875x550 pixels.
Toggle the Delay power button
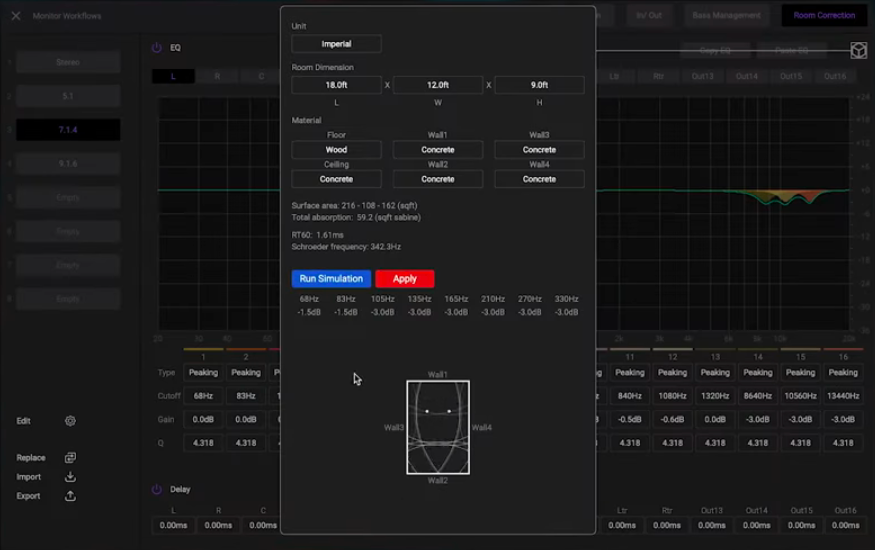(157, 490)
